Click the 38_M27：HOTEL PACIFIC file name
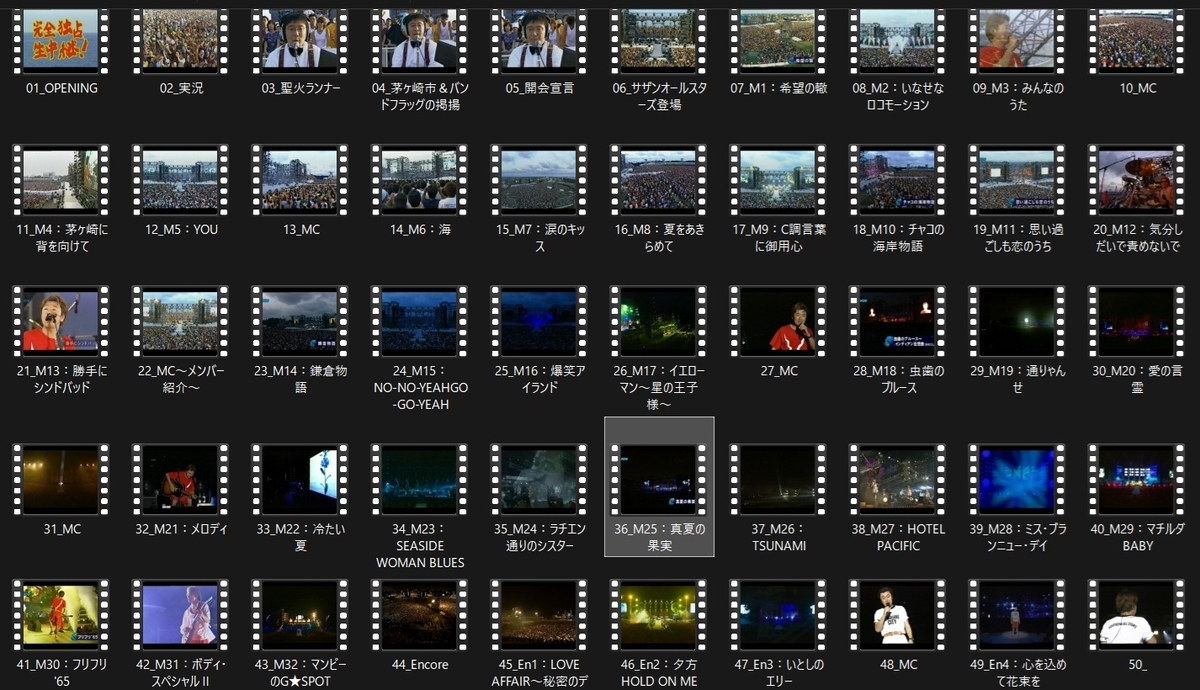 pyautogui.click(x=898, y=537)
